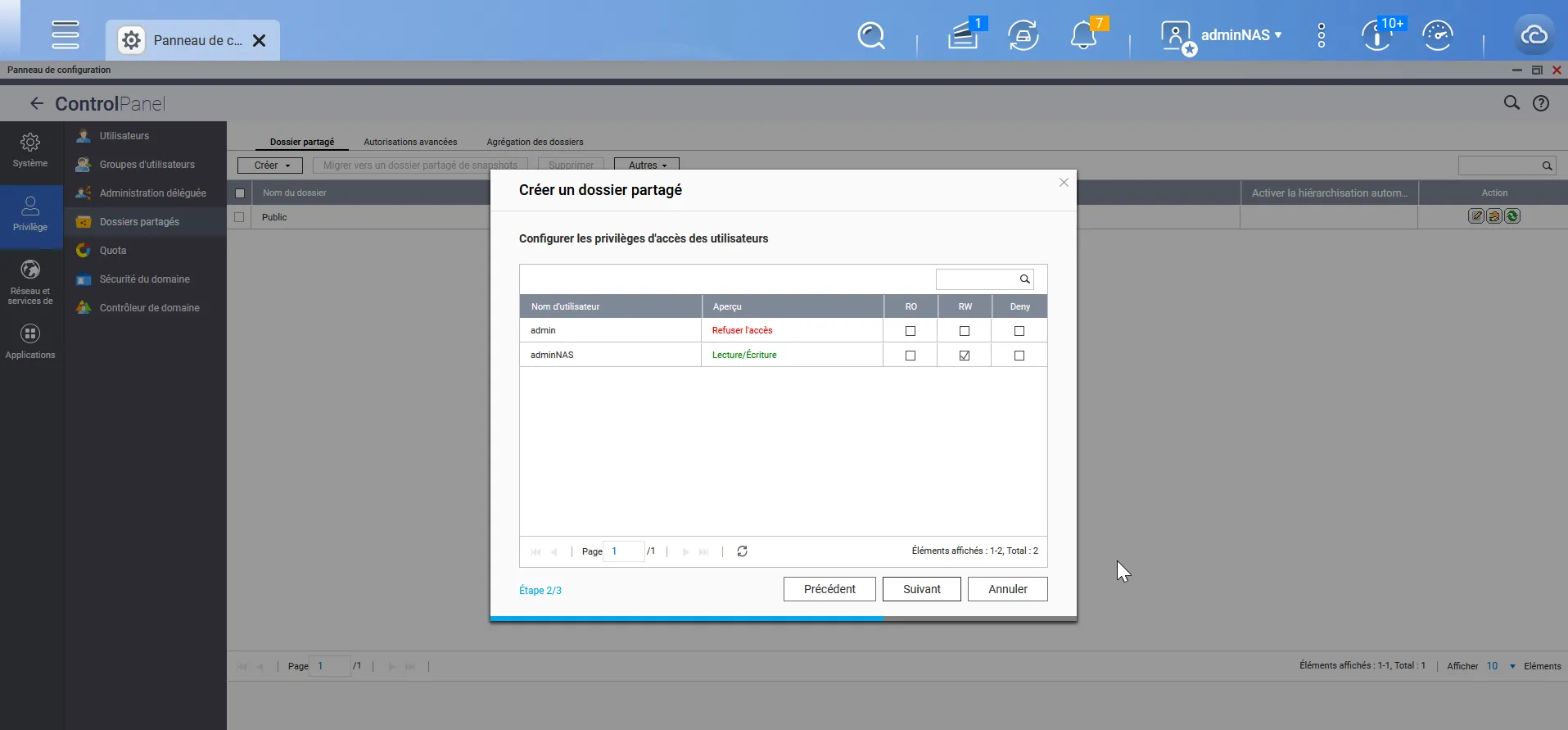Click the Suivant button
1568x730 pixels.
pyautogui.click(x=921, y=589)
